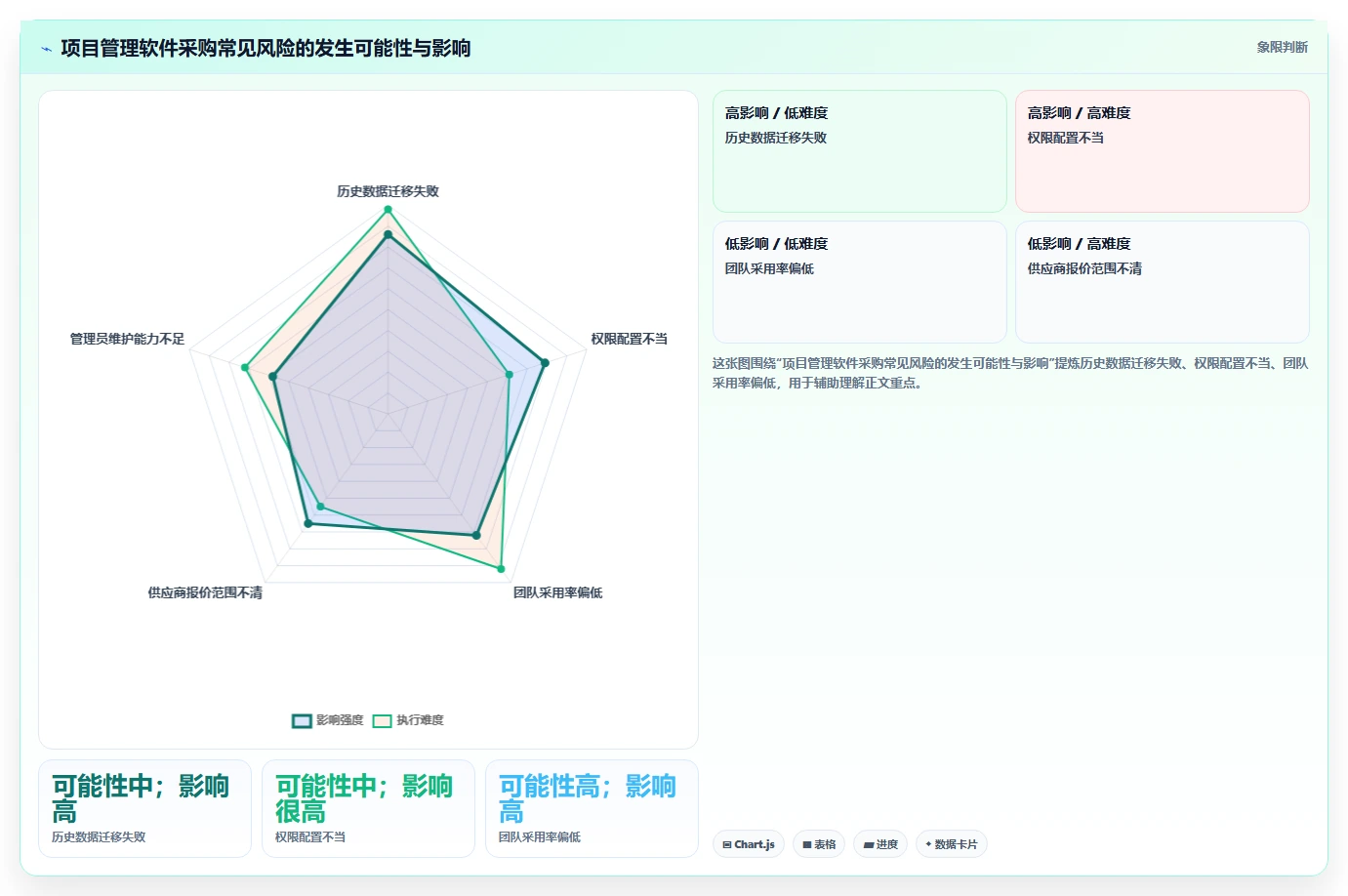
Task: Click the blue lightning icon beside the title
Action: 46,49
